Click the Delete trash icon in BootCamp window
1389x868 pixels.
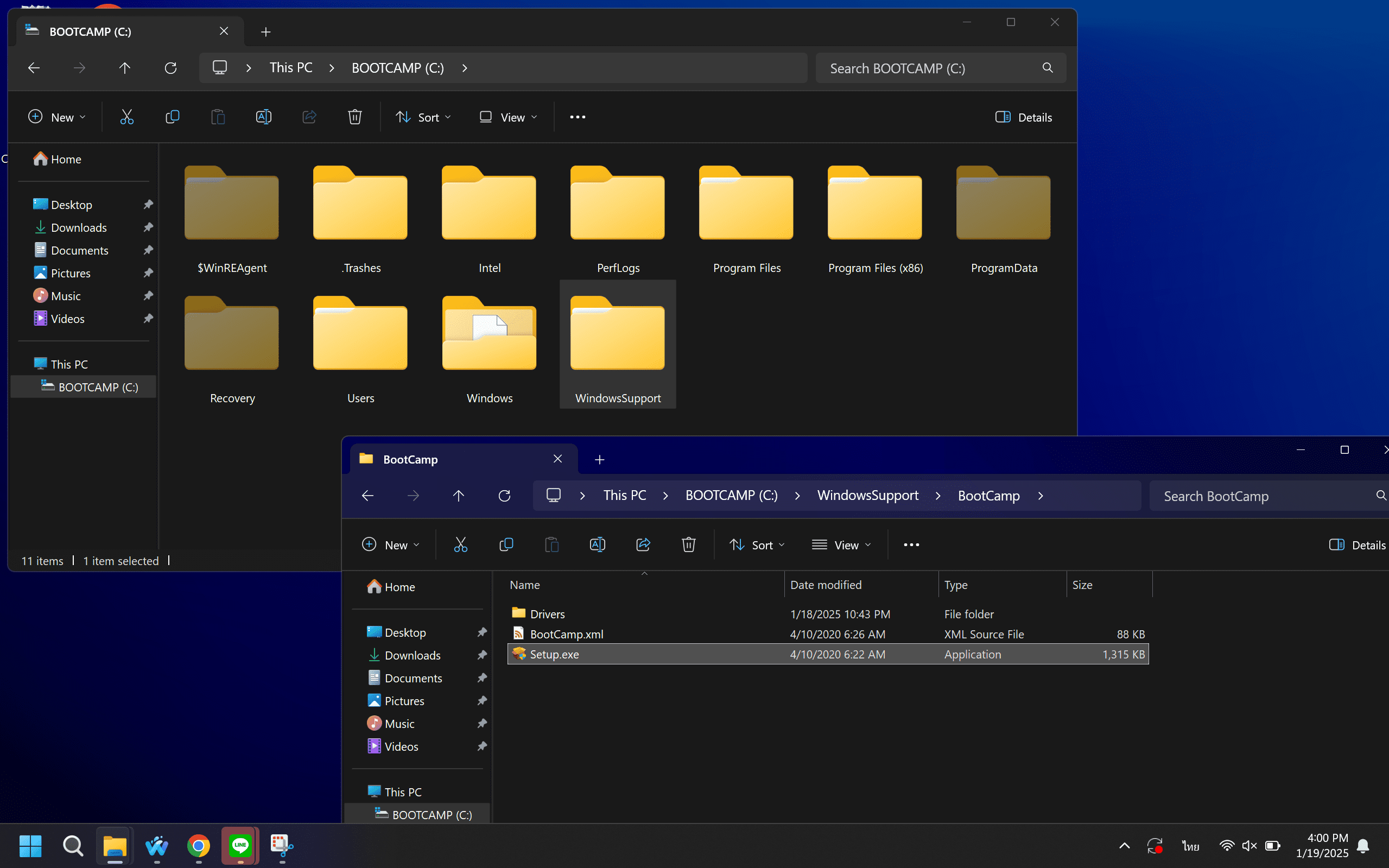click(x=688, y=545)
